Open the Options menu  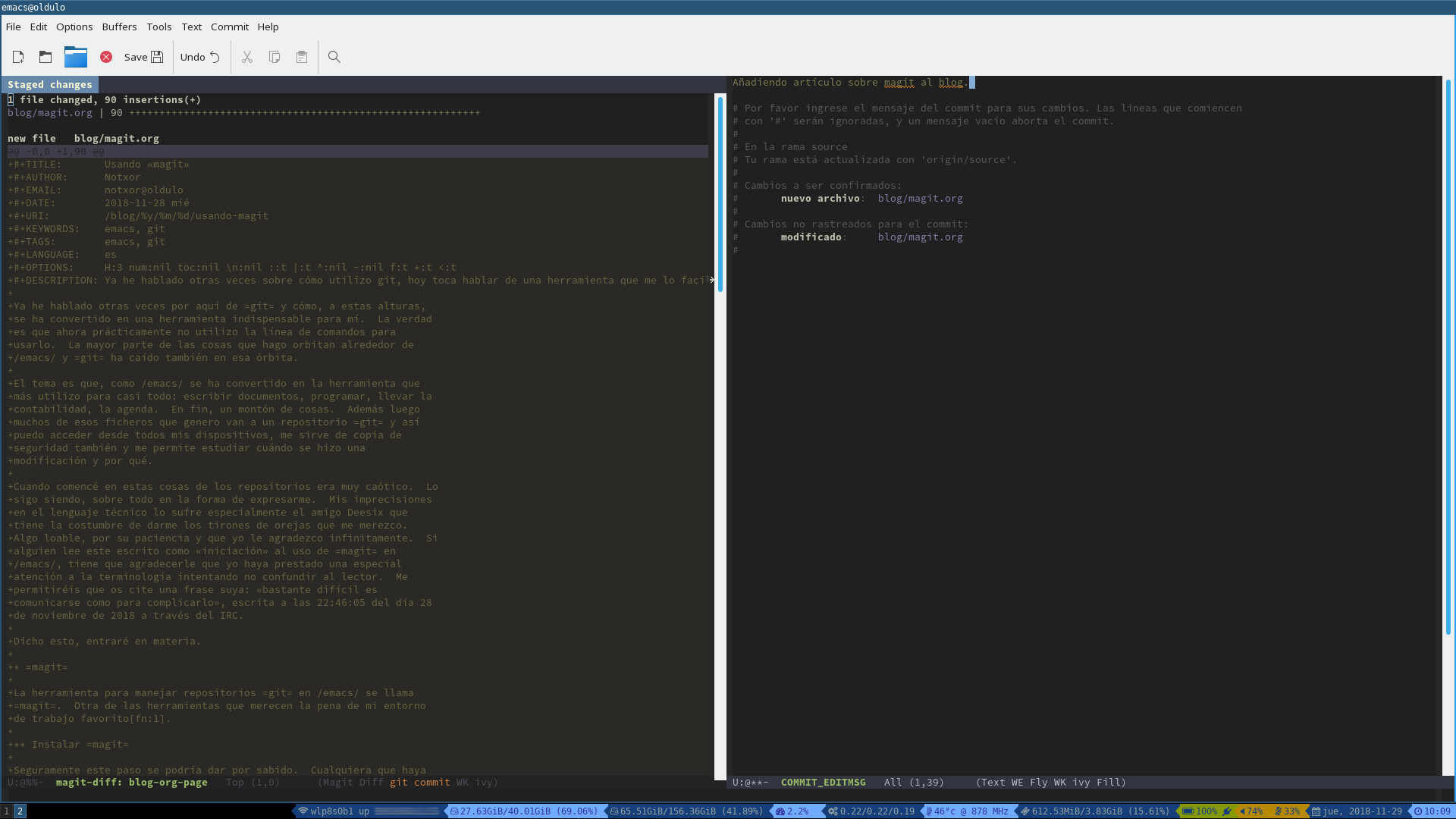point(74,27)
